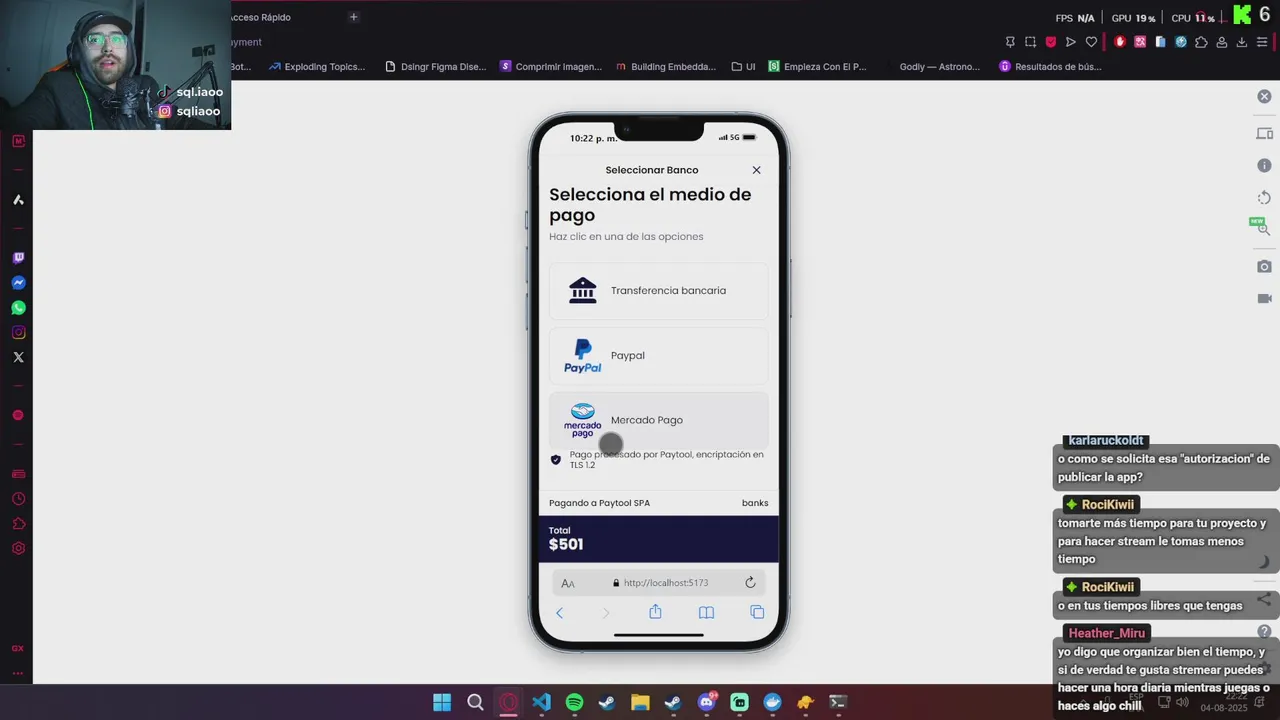Open File Explorer from taskbar
Screen dimensions: 1280x720
[x=640, y=702]
